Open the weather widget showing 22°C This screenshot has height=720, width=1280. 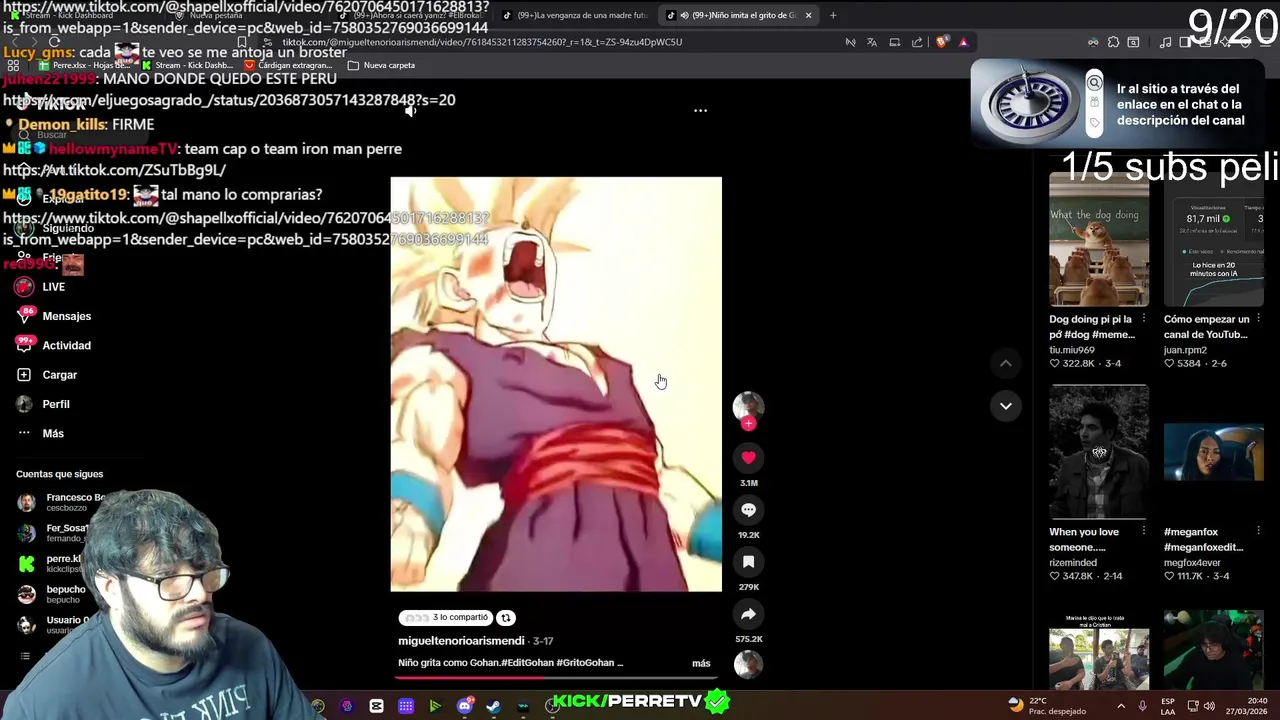(x=1045, y=705)
